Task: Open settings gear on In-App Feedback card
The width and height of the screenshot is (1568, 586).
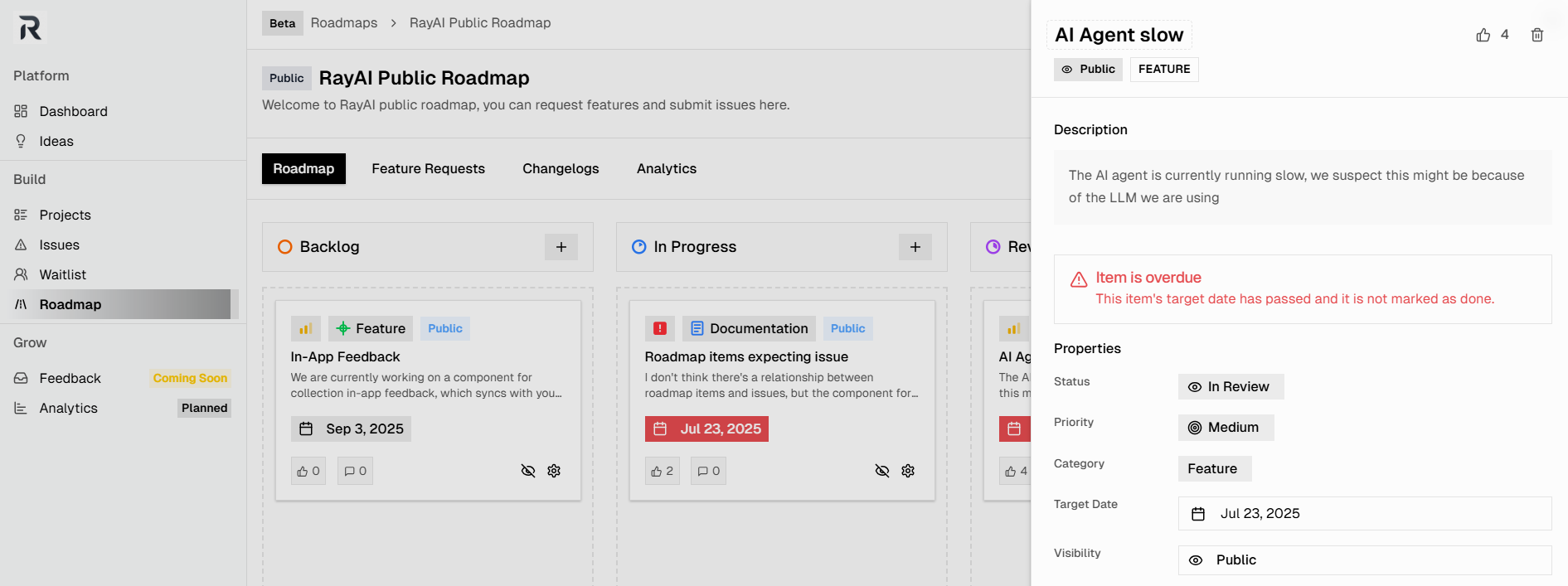Action: pyautogui.click(x=554, y=471)
